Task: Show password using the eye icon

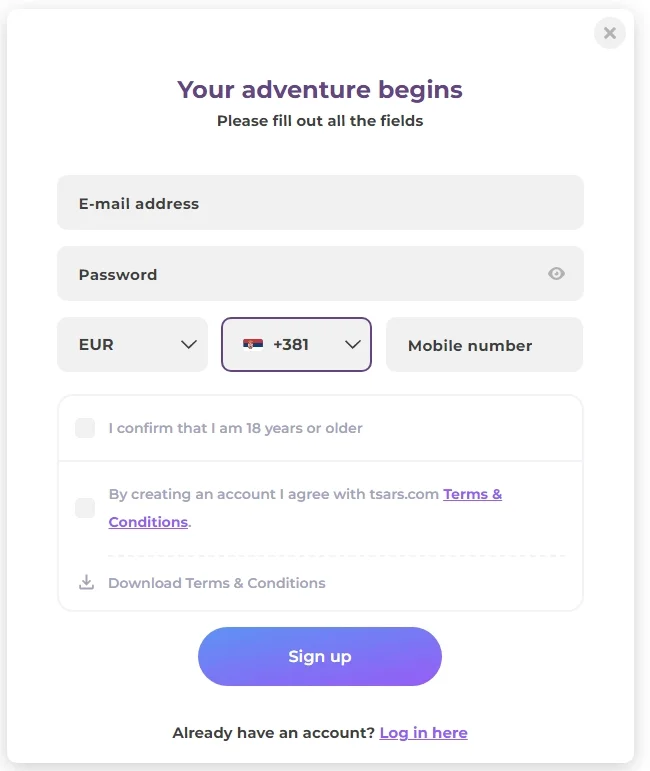Action: click(x=557, y=274)
